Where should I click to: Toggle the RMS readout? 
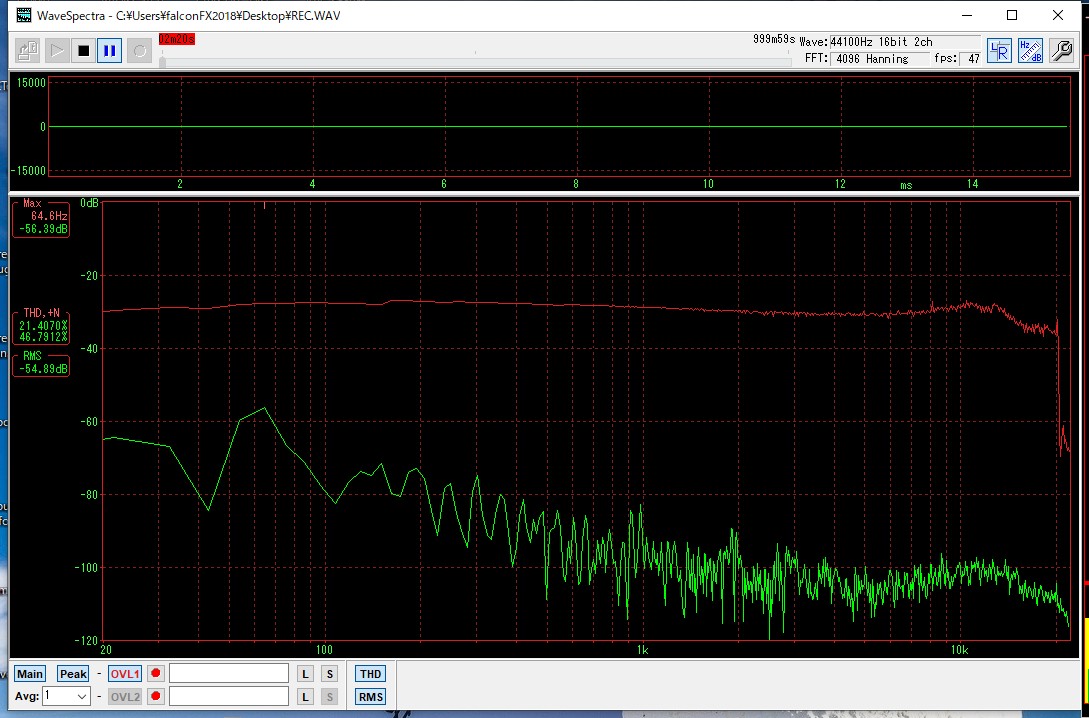370,696
